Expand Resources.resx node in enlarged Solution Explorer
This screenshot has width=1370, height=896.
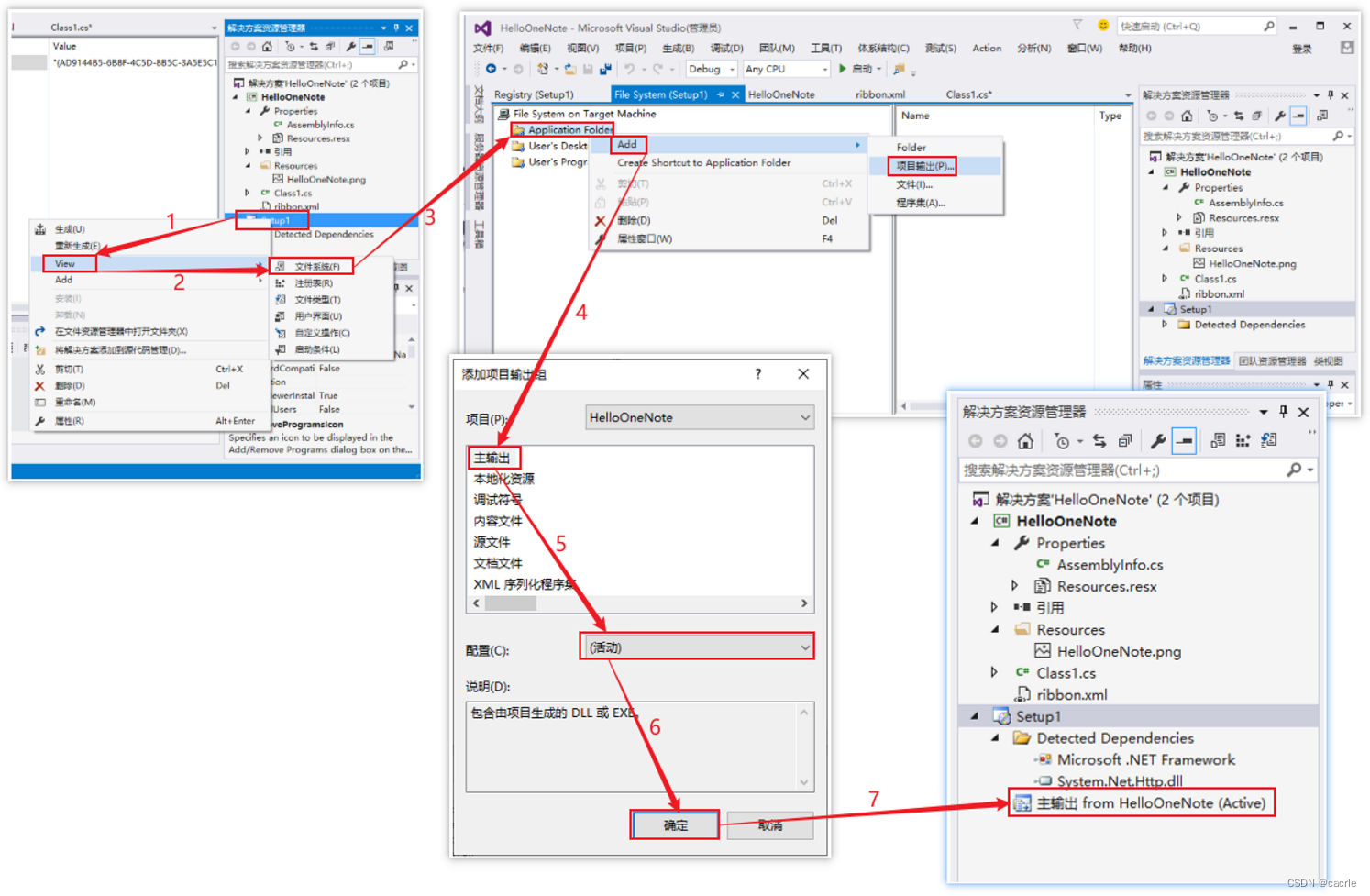coord(1015,585)
